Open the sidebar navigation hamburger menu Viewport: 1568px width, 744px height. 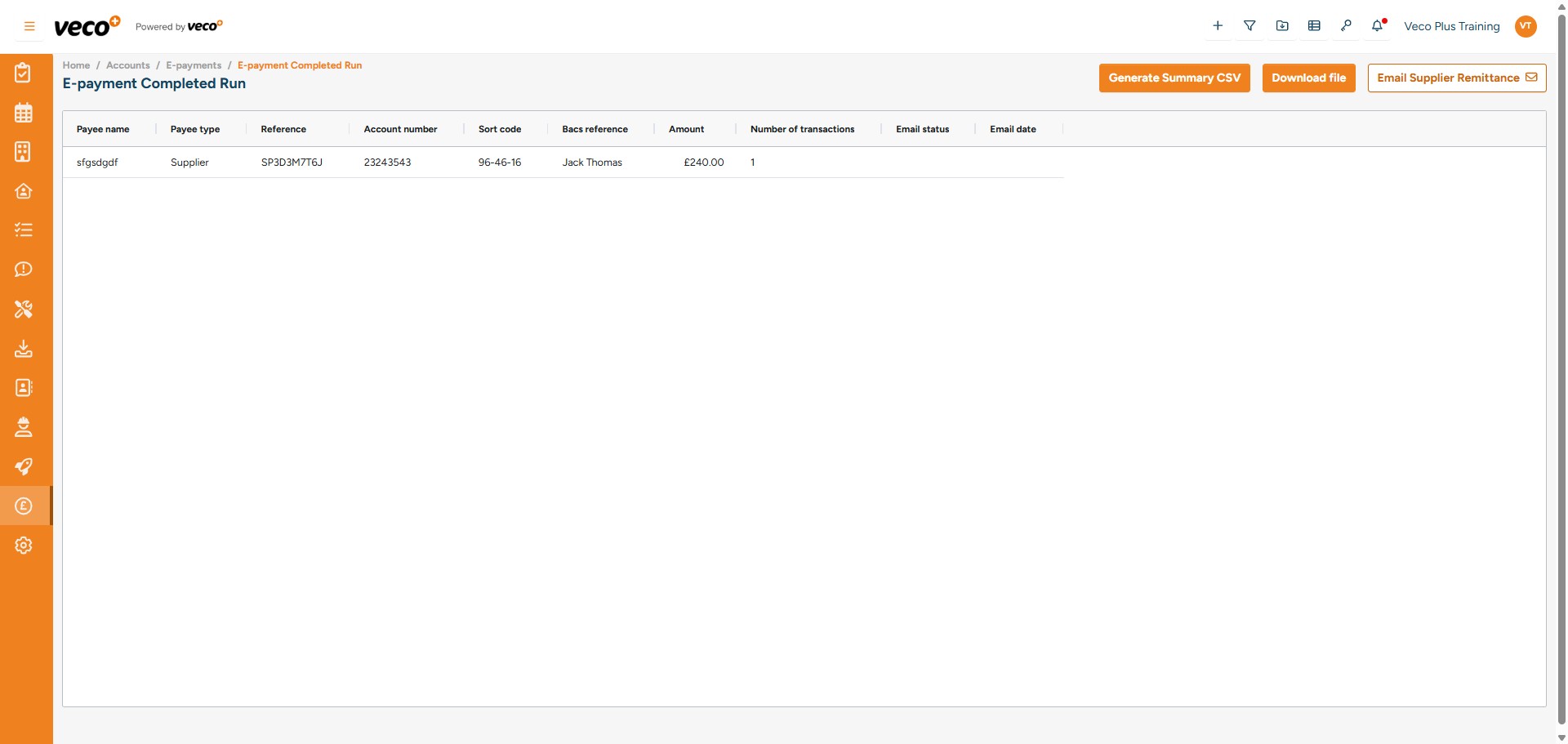point(28,26)
